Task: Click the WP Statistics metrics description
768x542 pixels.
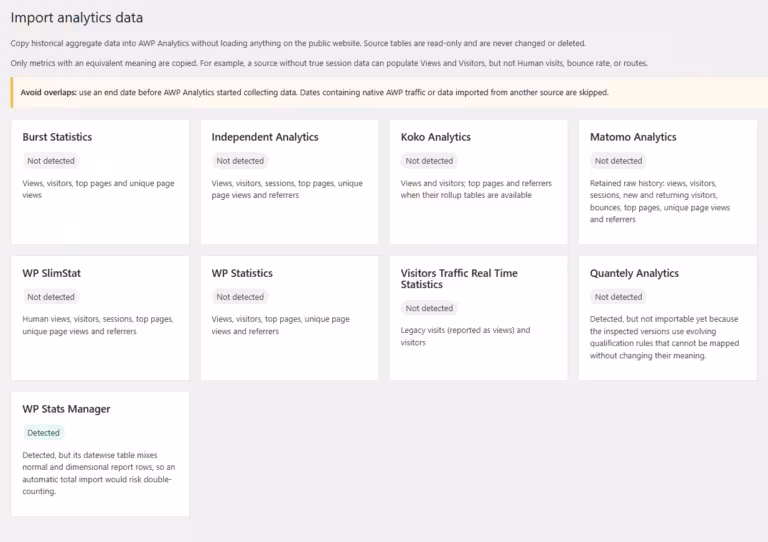Action: (x=281, y=325)
